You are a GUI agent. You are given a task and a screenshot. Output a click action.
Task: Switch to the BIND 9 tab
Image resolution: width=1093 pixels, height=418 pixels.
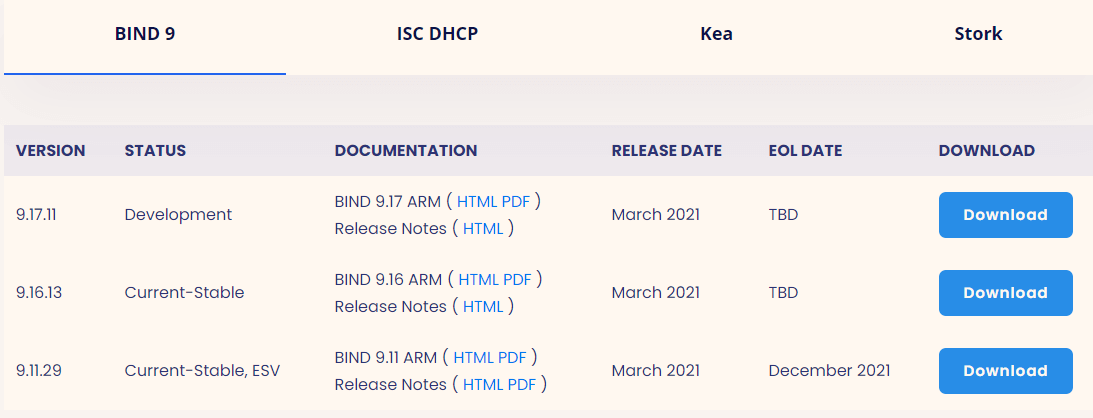click(145, 34)
